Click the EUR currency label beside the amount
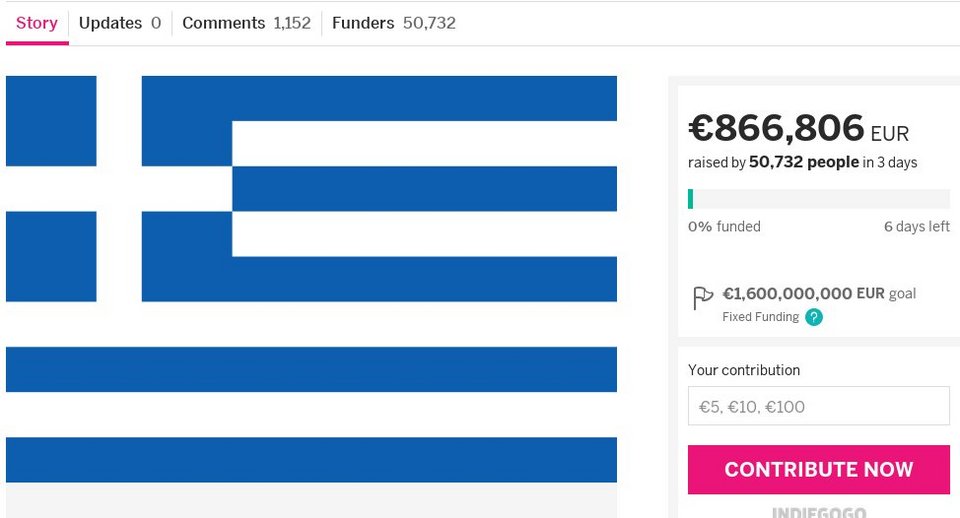The width and height of the screenshot is (960, 518). pyautogui.click(x=889, y=134)
